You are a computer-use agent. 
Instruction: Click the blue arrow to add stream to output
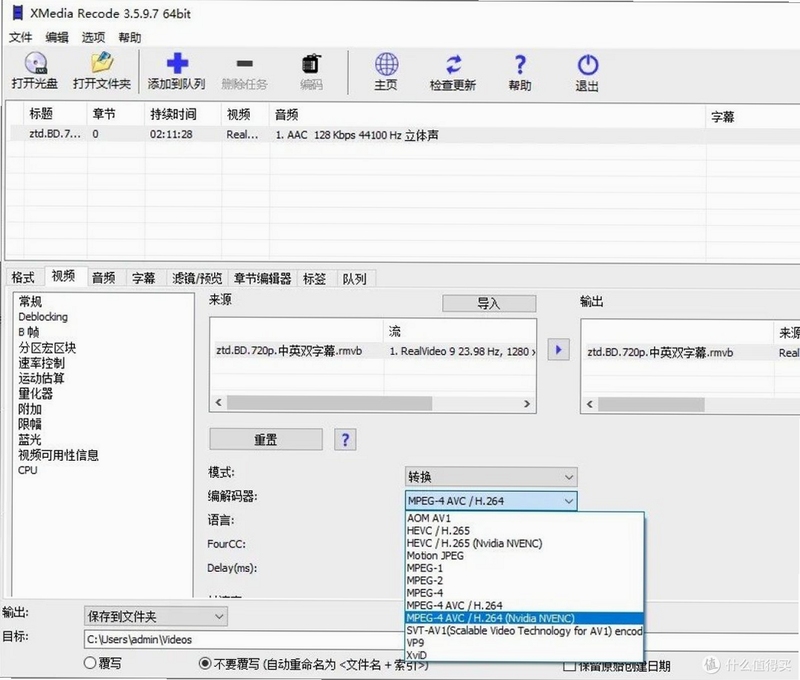(x=558, y=350)
